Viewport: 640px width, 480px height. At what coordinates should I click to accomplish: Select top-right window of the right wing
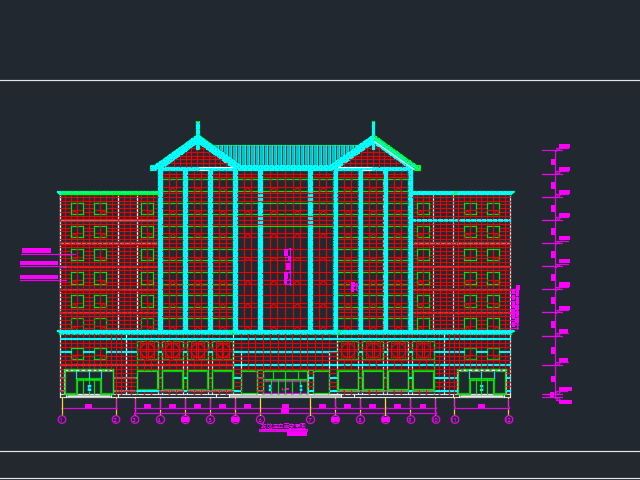pos(493,208)
